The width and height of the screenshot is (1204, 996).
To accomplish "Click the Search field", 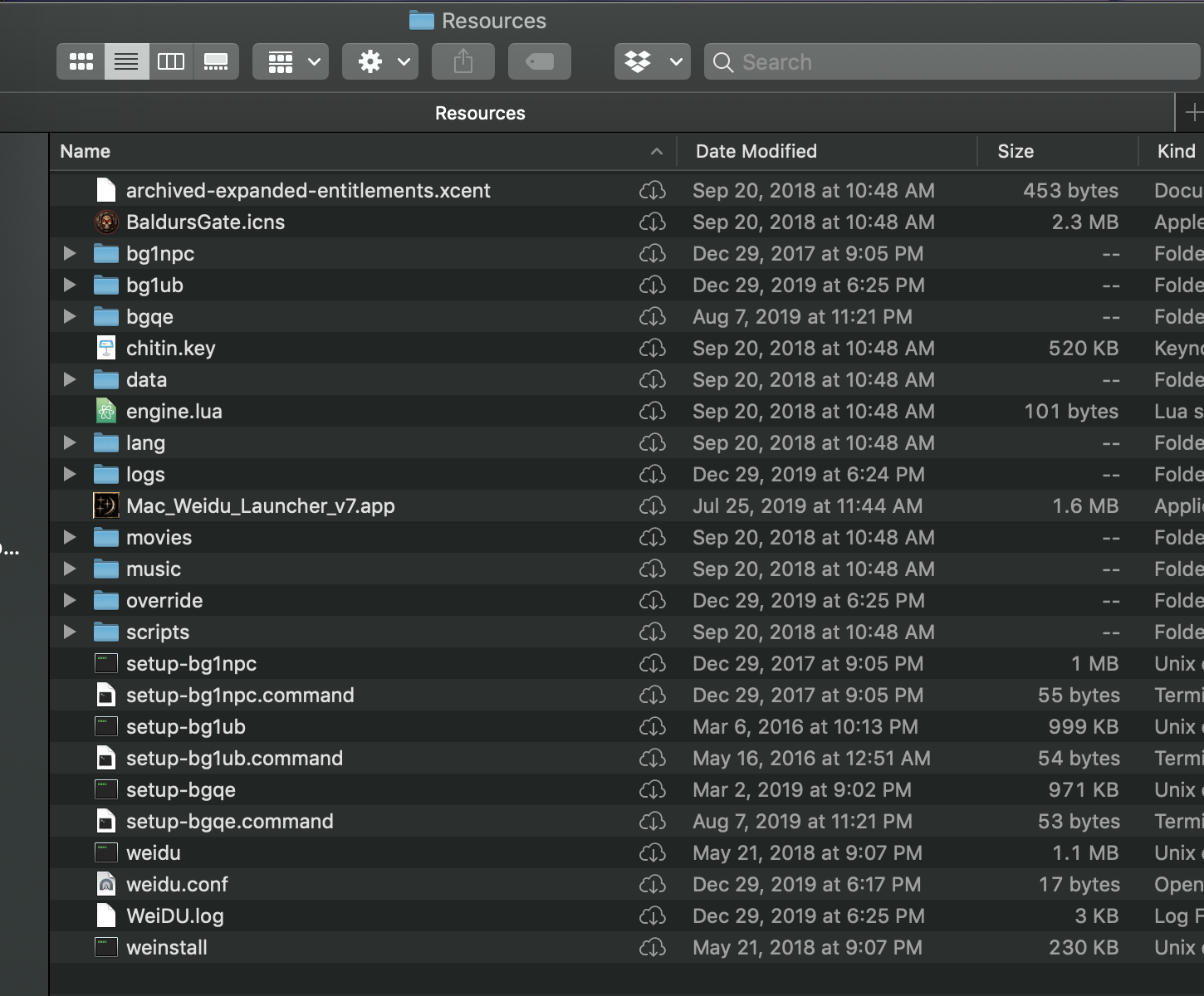I will (952, 61).
